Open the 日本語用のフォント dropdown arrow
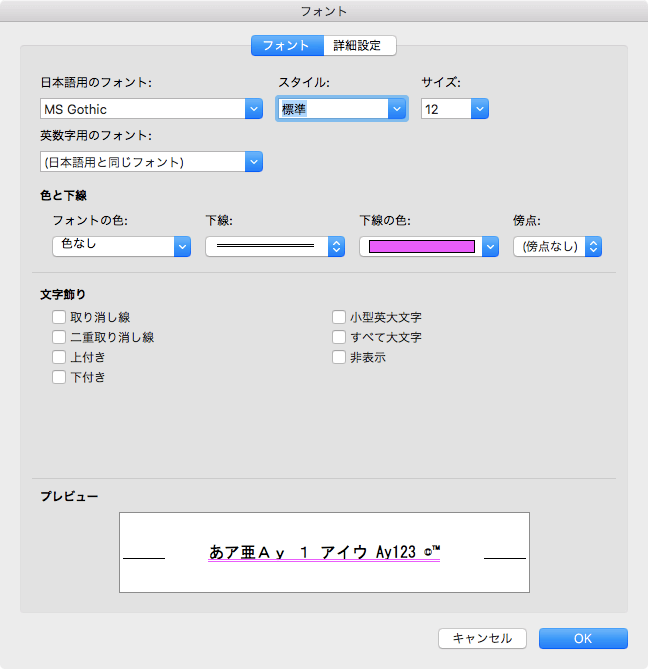The width and height of the screenshot is (648, 669). tap(253, 109)
